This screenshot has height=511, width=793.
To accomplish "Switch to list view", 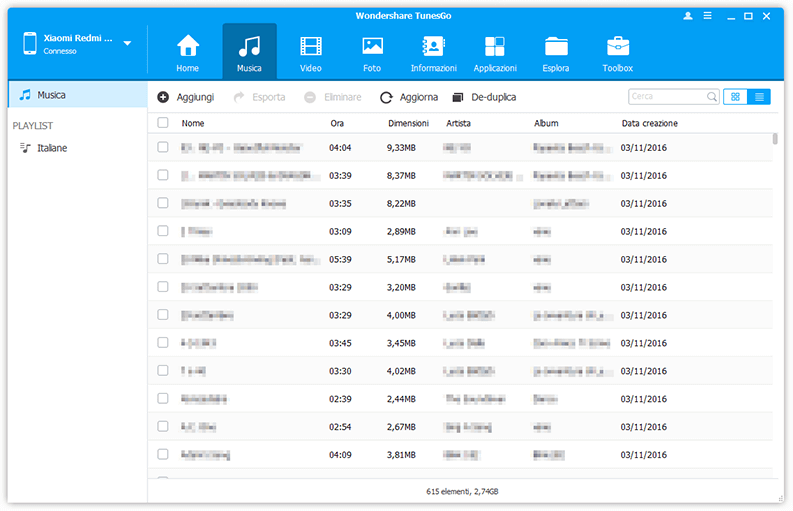I will point(759,97).
